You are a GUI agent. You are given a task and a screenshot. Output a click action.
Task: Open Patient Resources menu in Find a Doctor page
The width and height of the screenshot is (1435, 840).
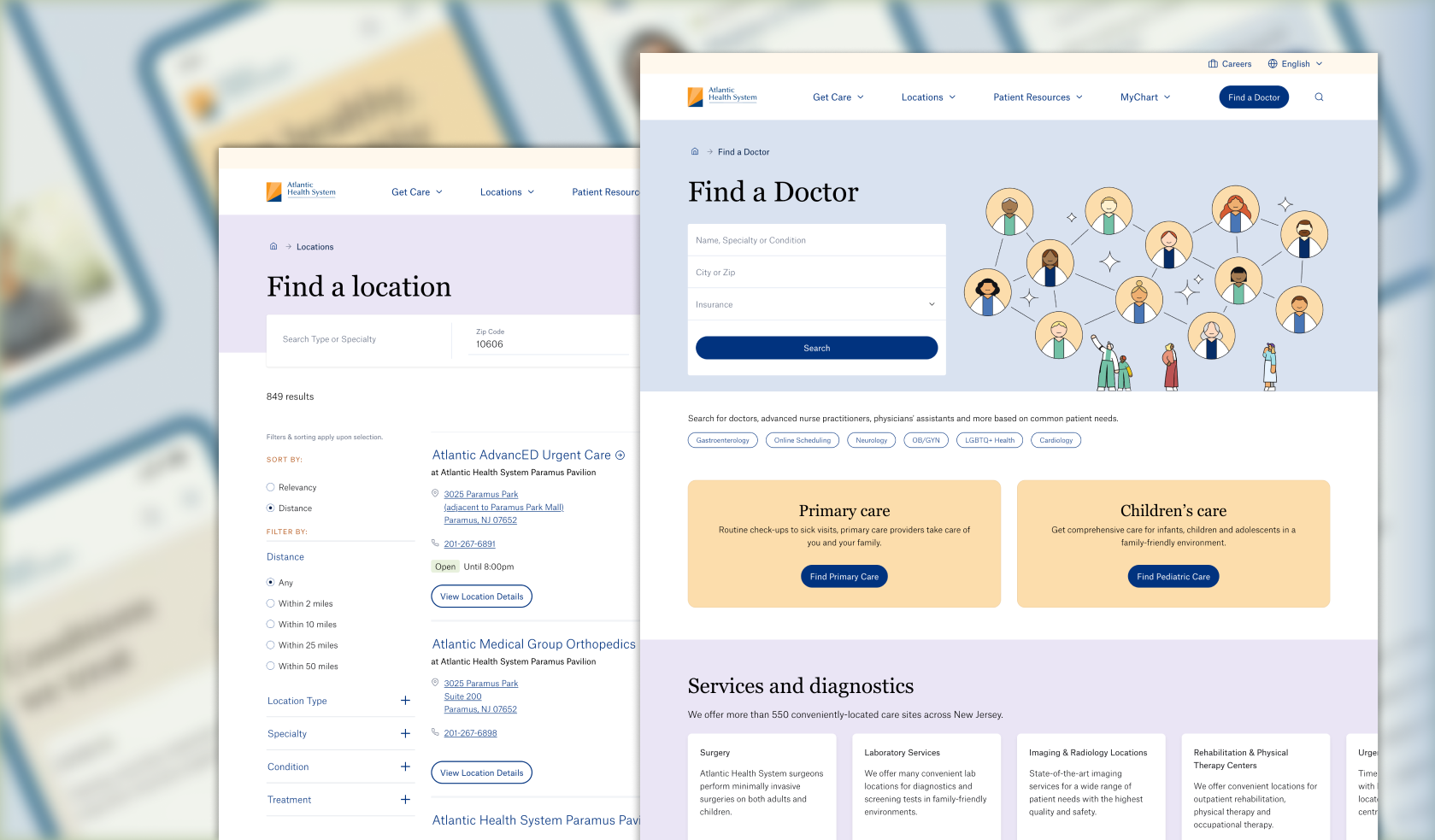(1038, 97)
